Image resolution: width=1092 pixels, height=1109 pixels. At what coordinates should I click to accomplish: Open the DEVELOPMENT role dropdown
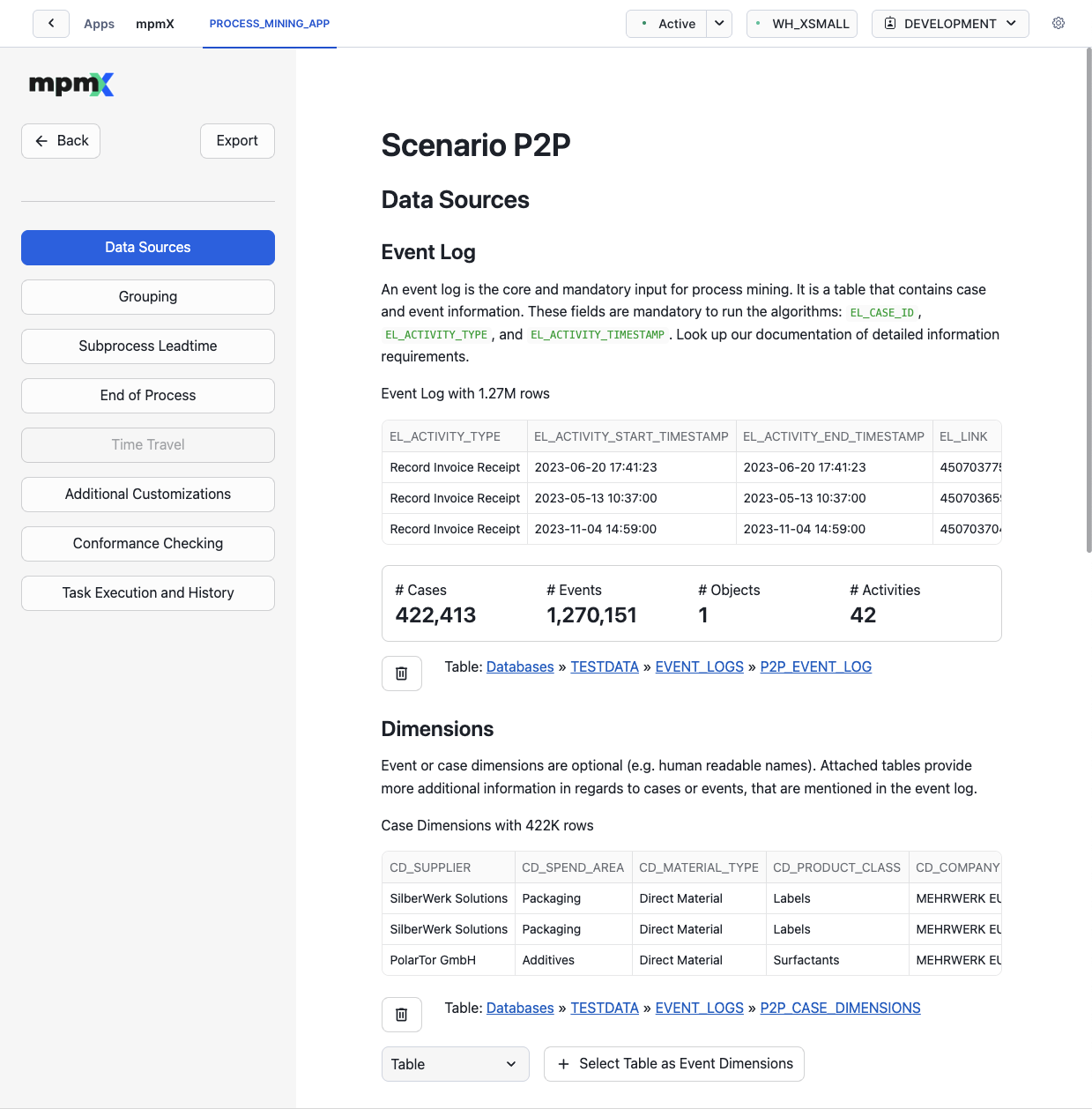point(950,24)
